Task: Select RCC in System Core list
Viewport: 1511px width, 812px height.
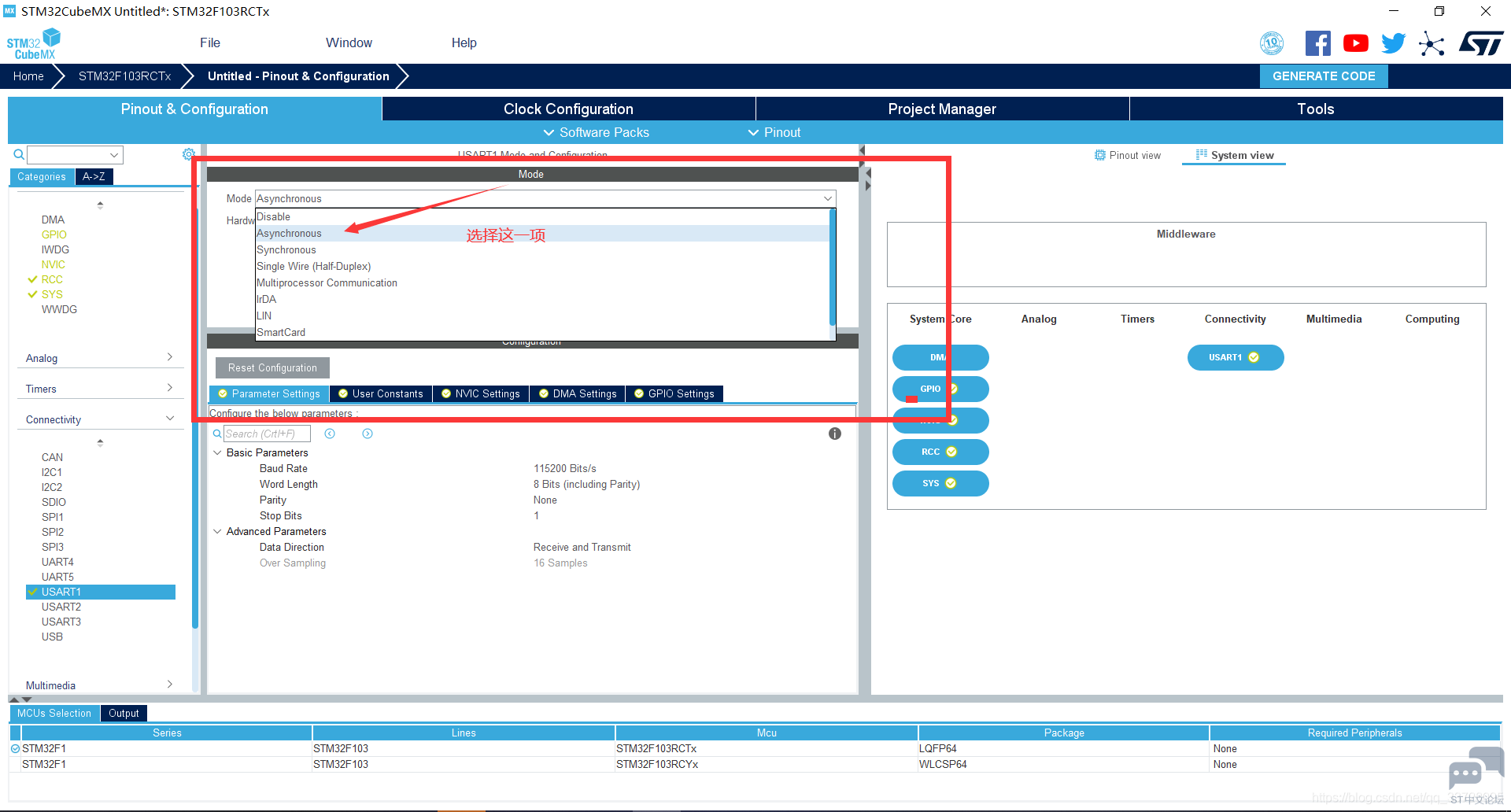Action: click(x=52, y=279)
